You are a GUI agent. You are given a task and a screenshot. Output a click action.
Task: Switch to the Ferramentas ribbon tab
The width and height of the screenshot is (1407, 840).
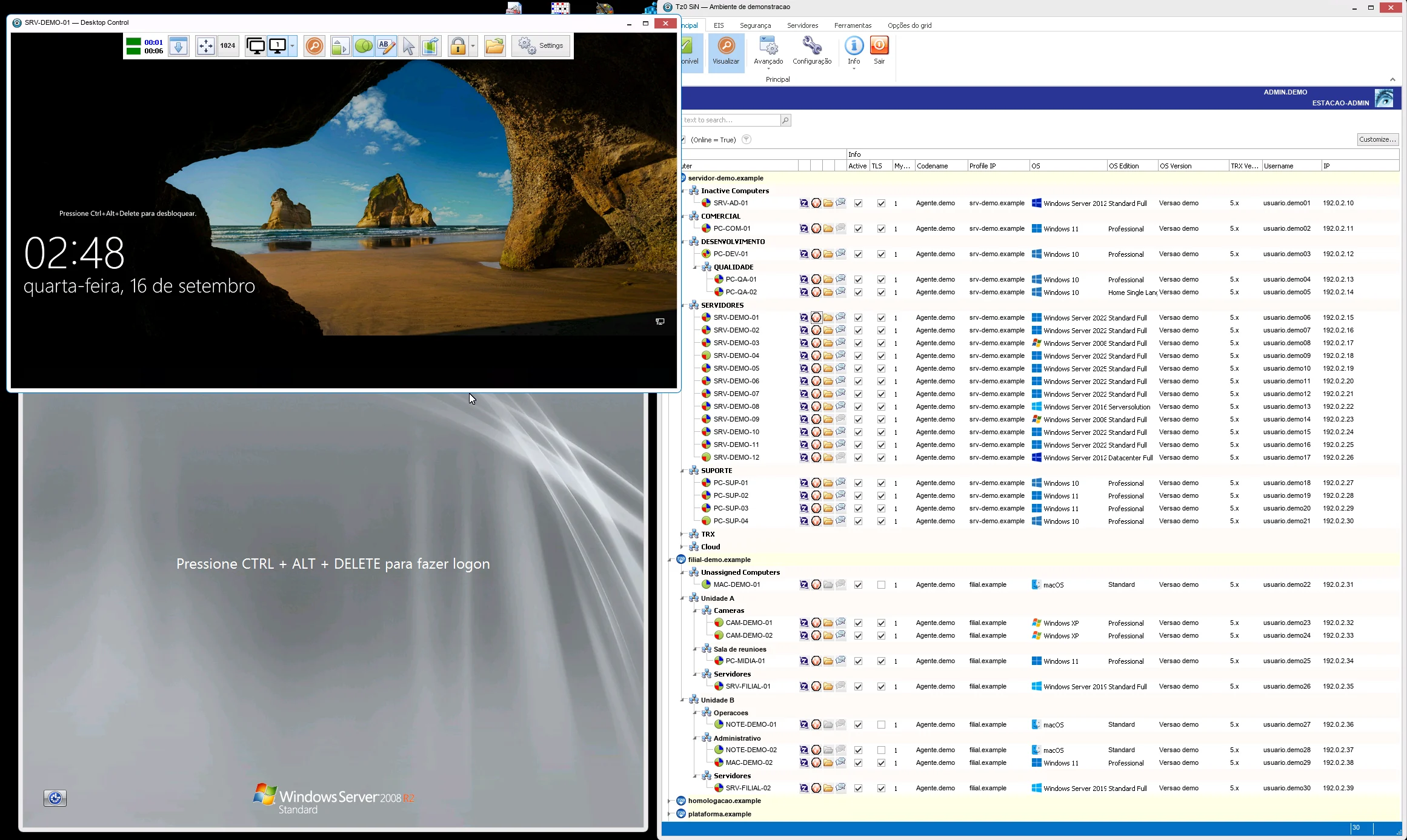853,25
